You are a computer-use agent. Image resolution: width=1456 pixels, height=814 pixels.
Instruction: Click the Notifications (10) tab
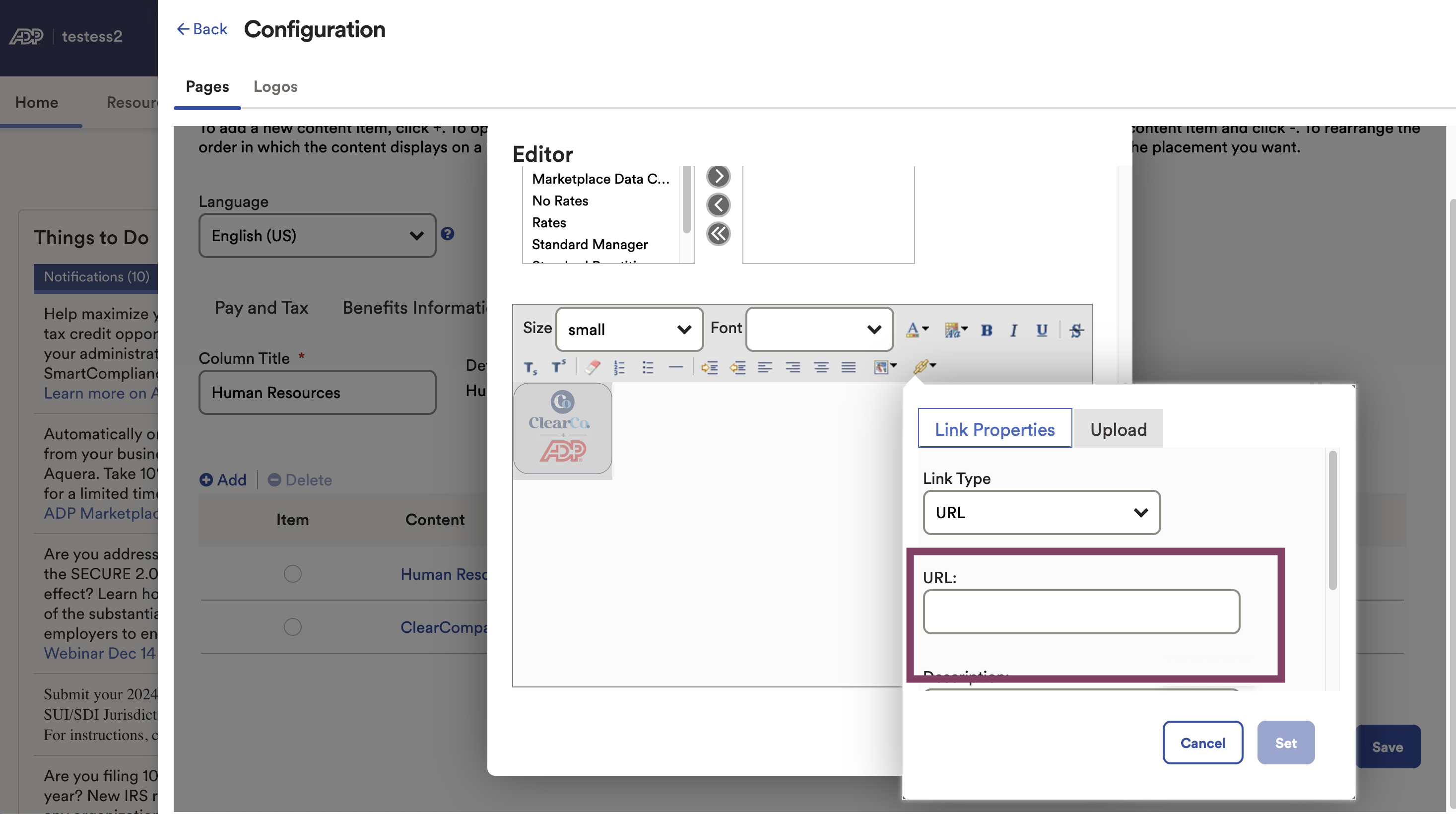point(96,277)
